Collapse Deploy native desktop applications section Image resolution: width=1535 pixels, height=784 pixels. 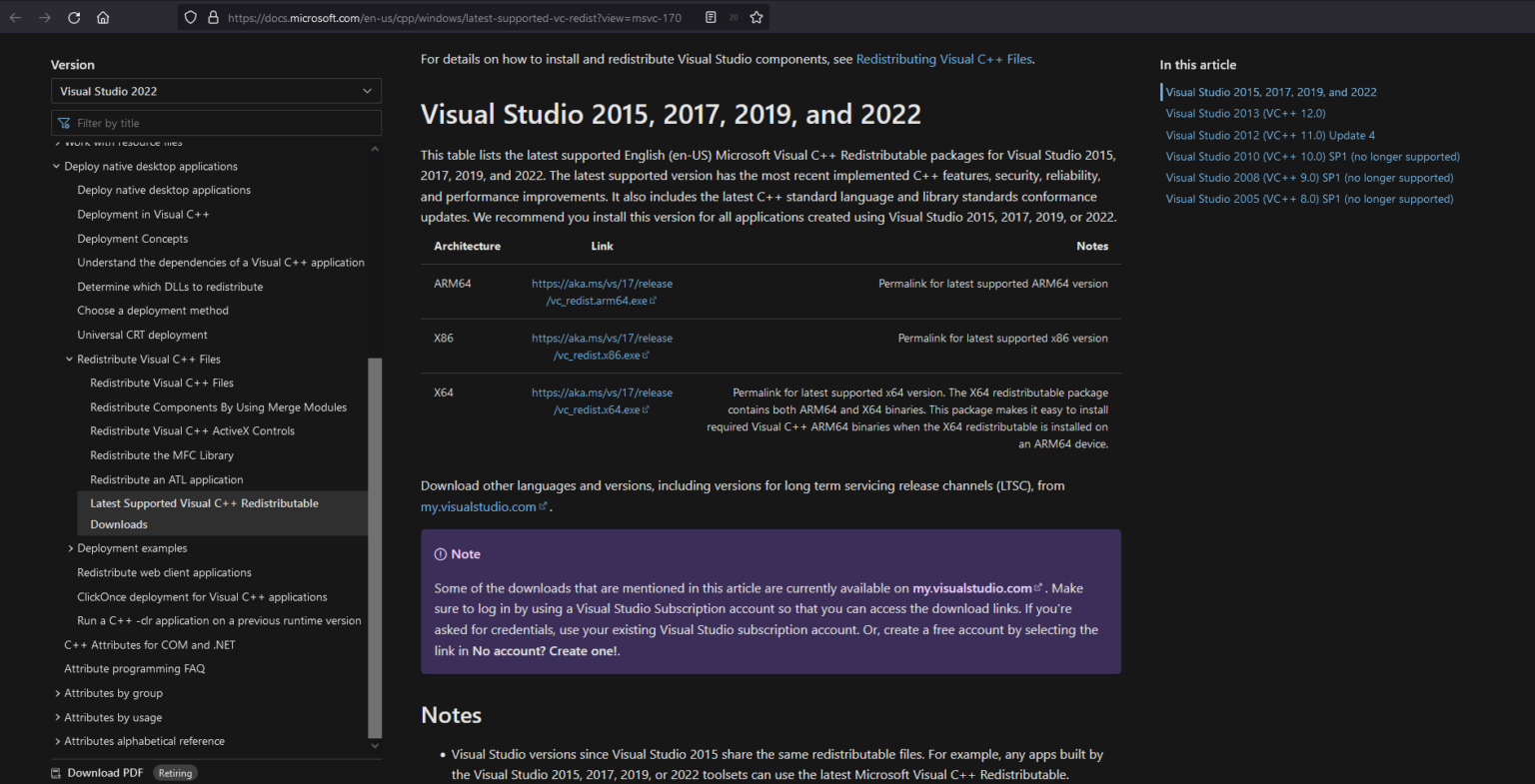[57, 167]
